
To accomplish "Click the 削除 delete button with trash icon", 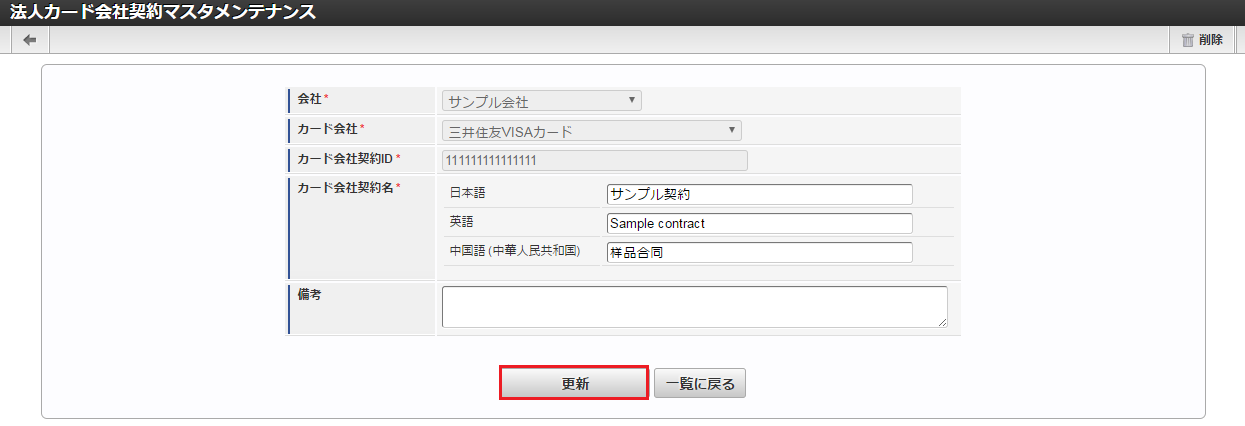I will [x=1202, y=40].
